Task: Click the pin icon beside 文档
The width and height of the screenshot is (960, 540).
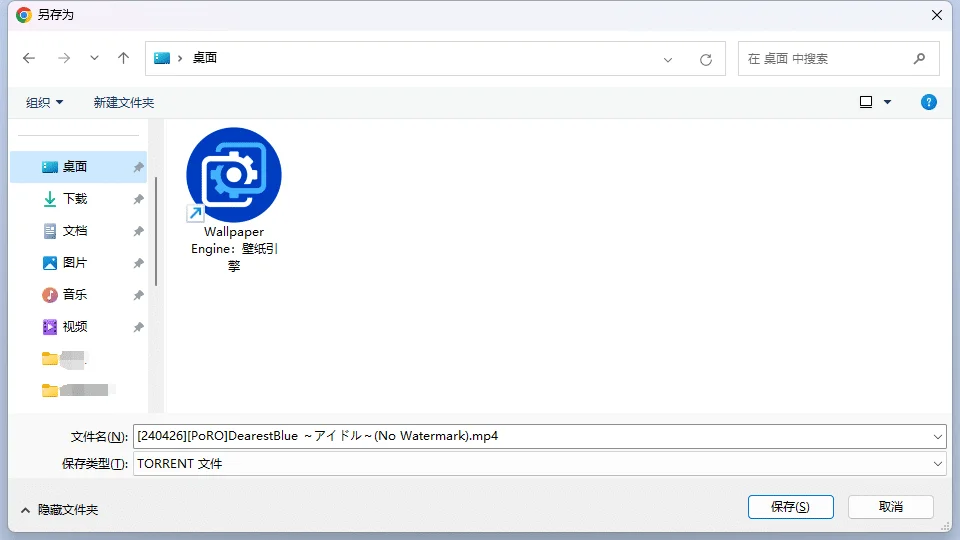Action: point(138,231)
